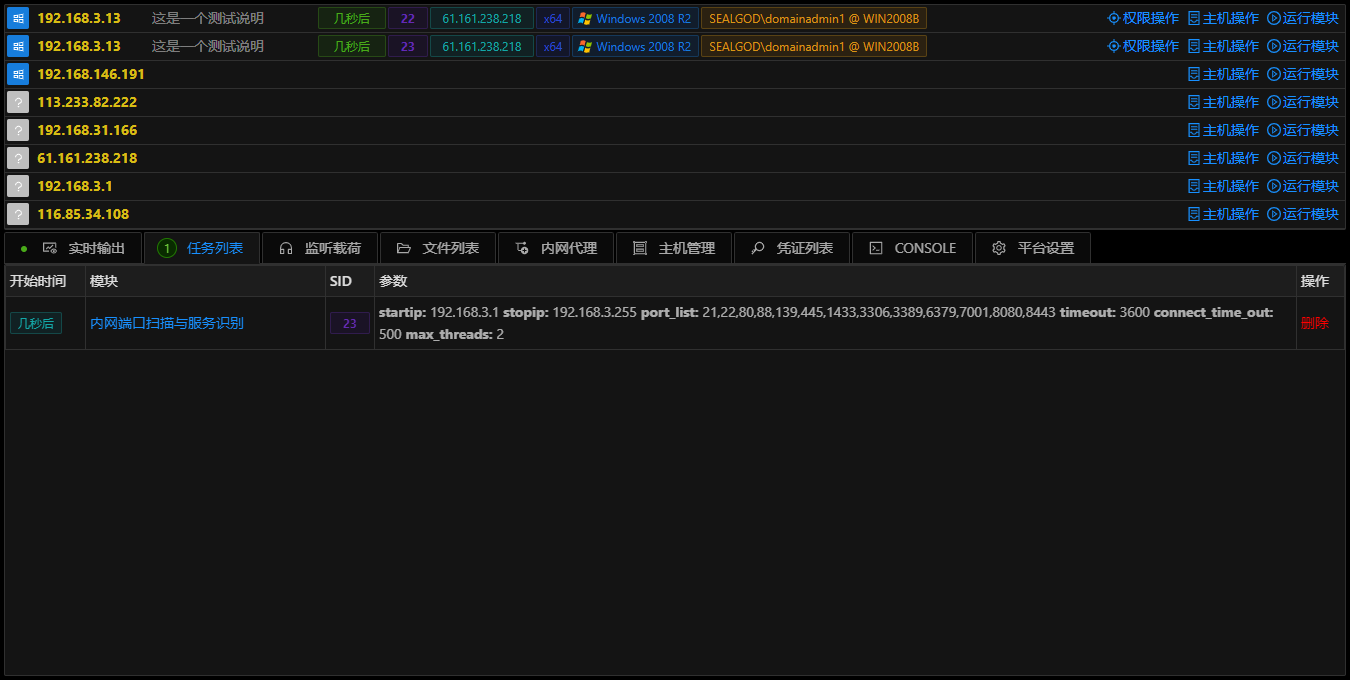Show the 凭证列表 tab

point(791,248)
